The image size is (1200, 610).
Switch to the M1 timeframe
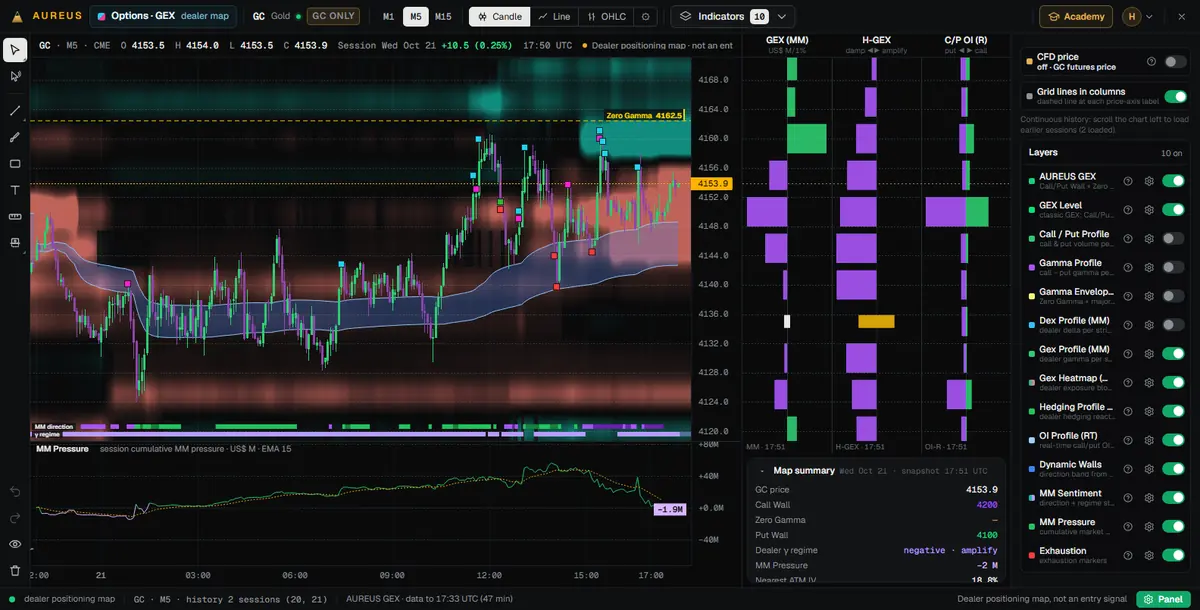click(388, 17)
